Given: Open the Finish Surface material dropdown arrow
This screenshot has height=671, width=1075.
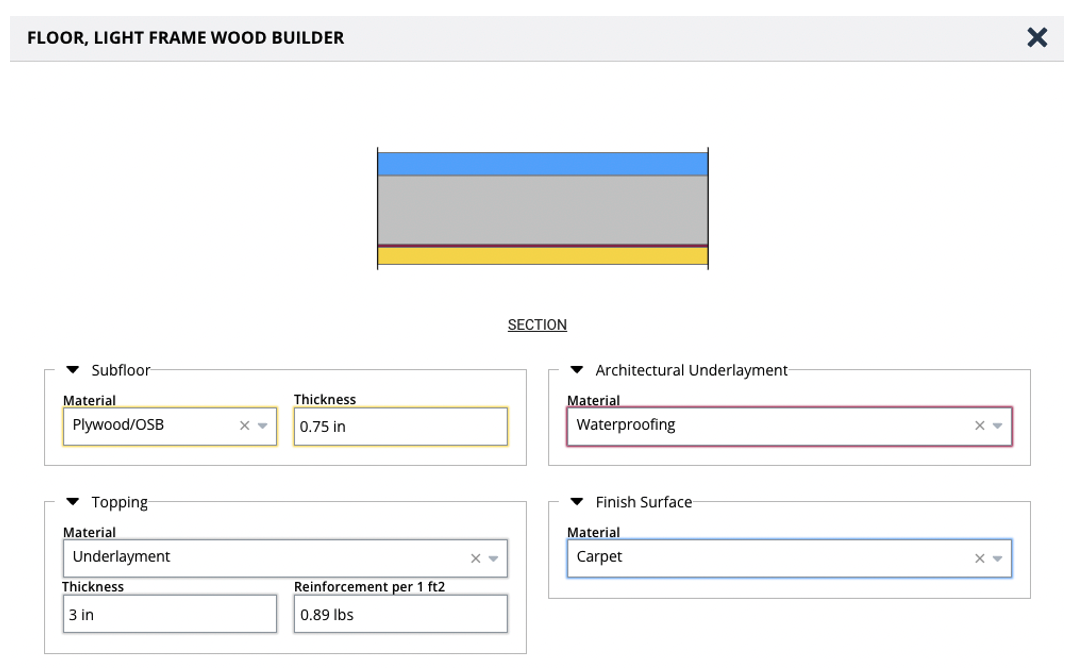Looking at the screenshot, I should [997, 558].
